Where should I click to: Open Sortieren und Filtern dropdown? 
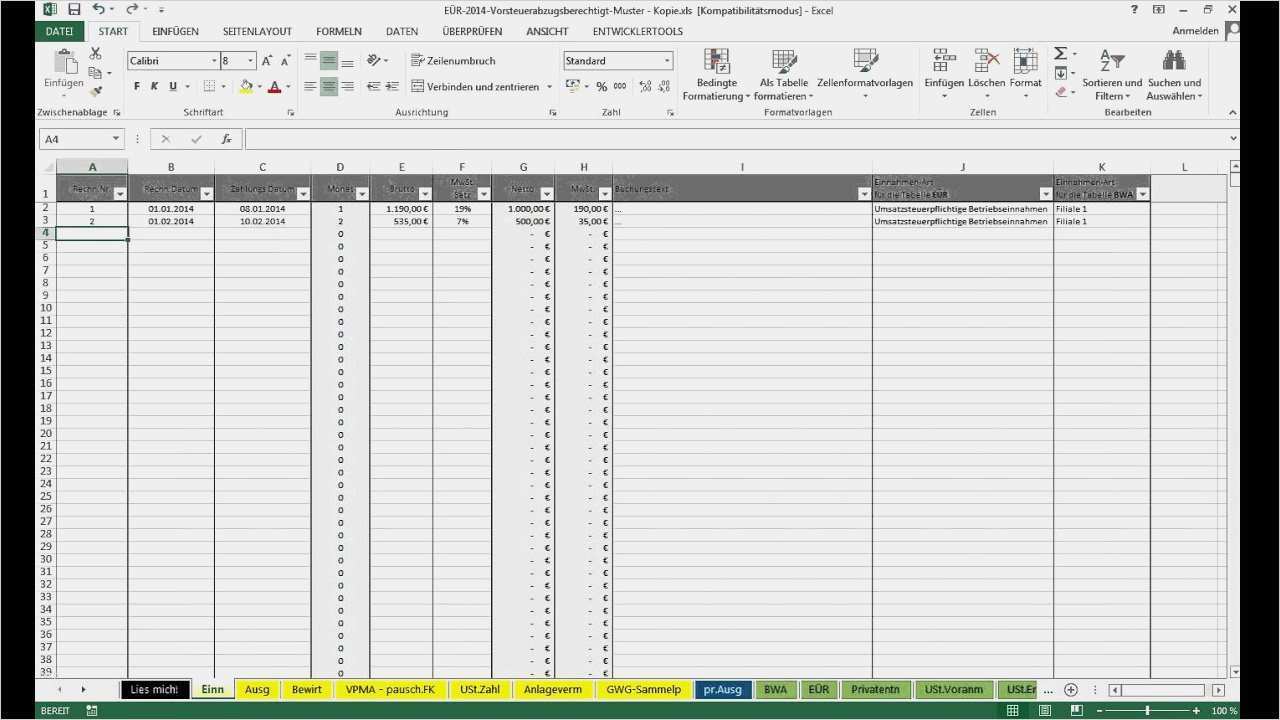(1111, 75)
